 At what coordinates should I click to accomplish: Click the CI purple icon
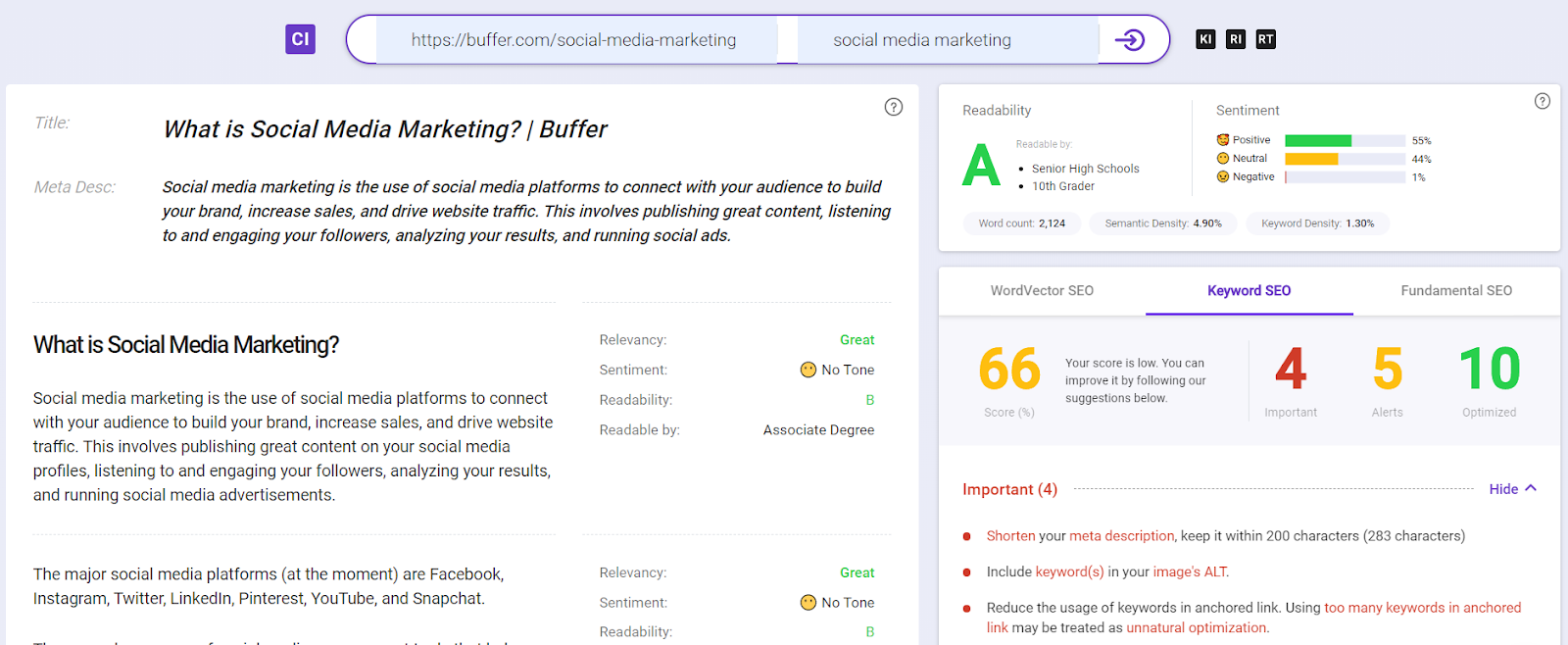300,39
